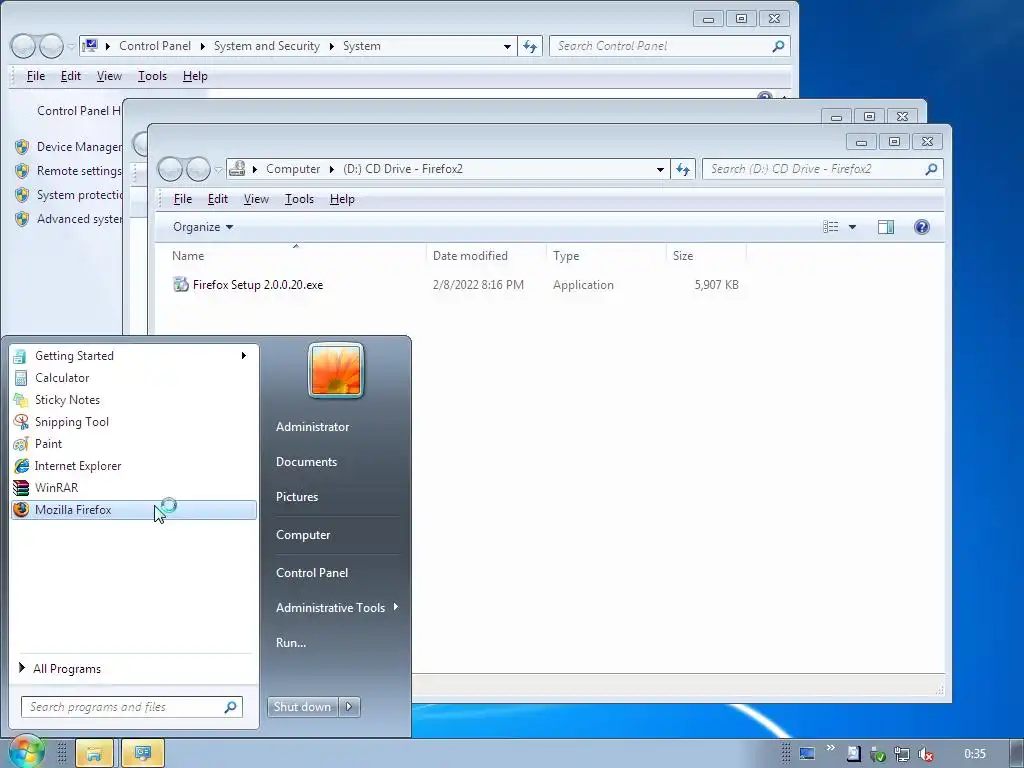Open Control Panel from Start menu
Viewport: 1024px width, 768px height.
point(312,573)
